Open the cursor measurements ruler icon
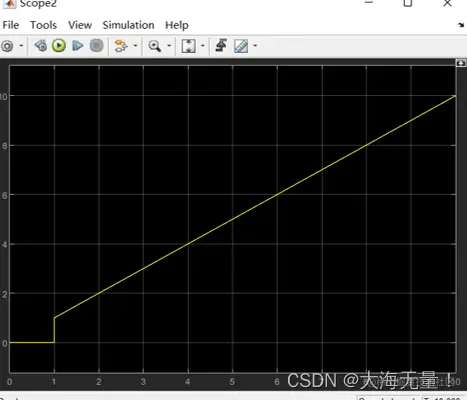Image resolution: width=467 pixels, height=400 pixels. [x=241, y=46]
